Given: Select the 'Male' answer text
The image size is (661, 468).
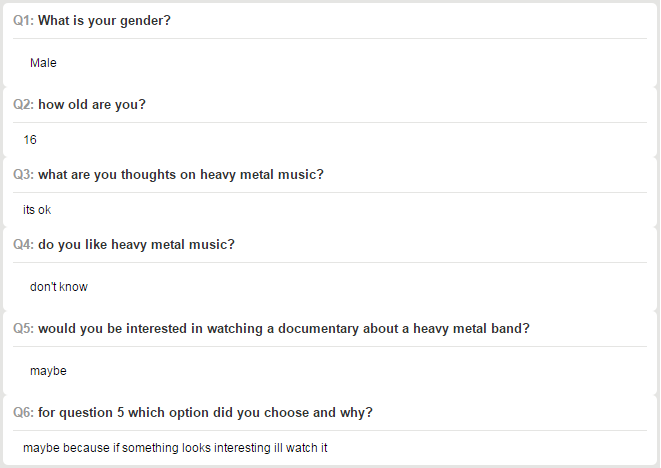Looking at the screenshot, I should [43, 63].
